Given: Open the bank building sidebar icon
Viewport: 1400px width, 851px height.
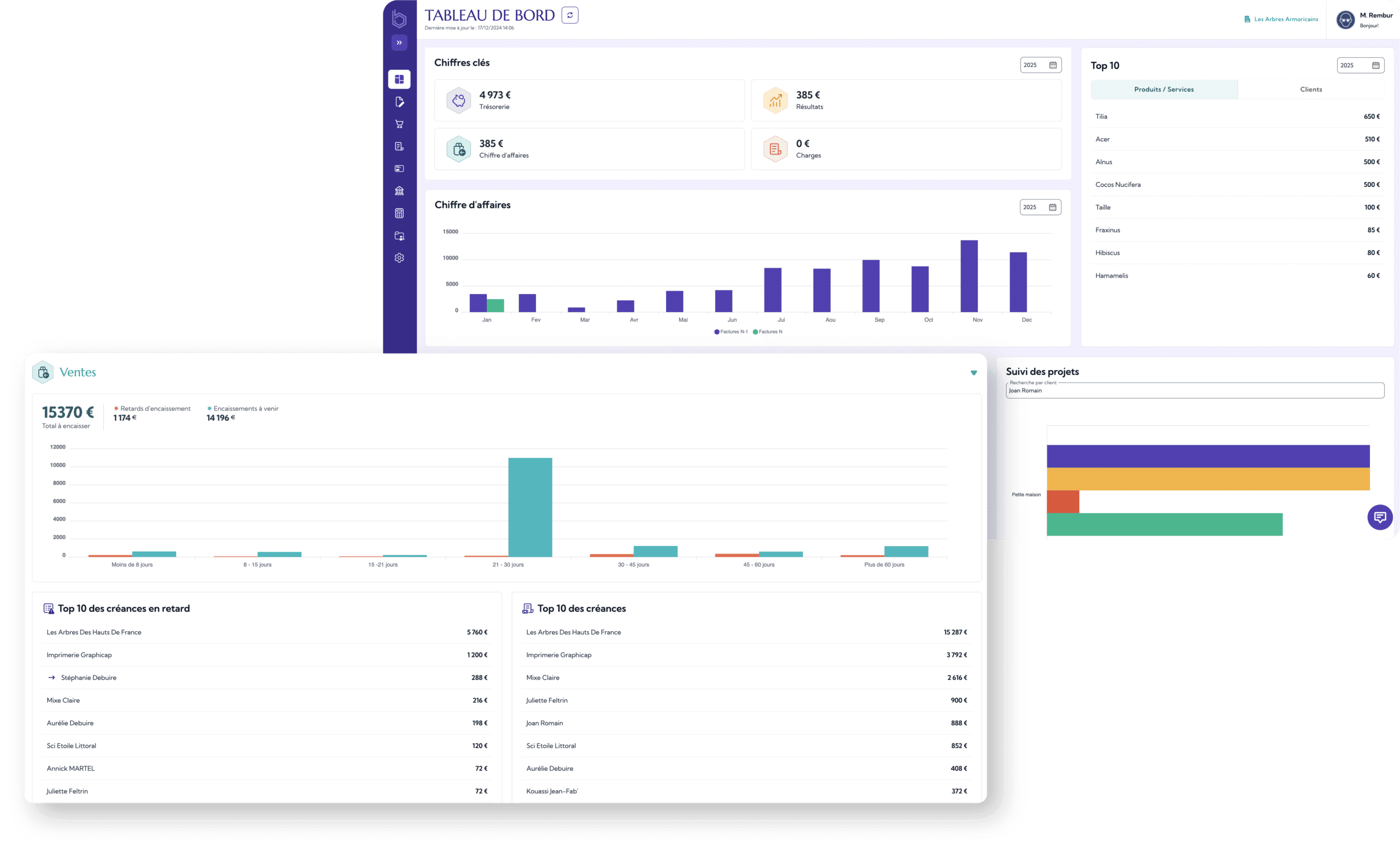Looking at the screenshot, I should tap(399, 191).
